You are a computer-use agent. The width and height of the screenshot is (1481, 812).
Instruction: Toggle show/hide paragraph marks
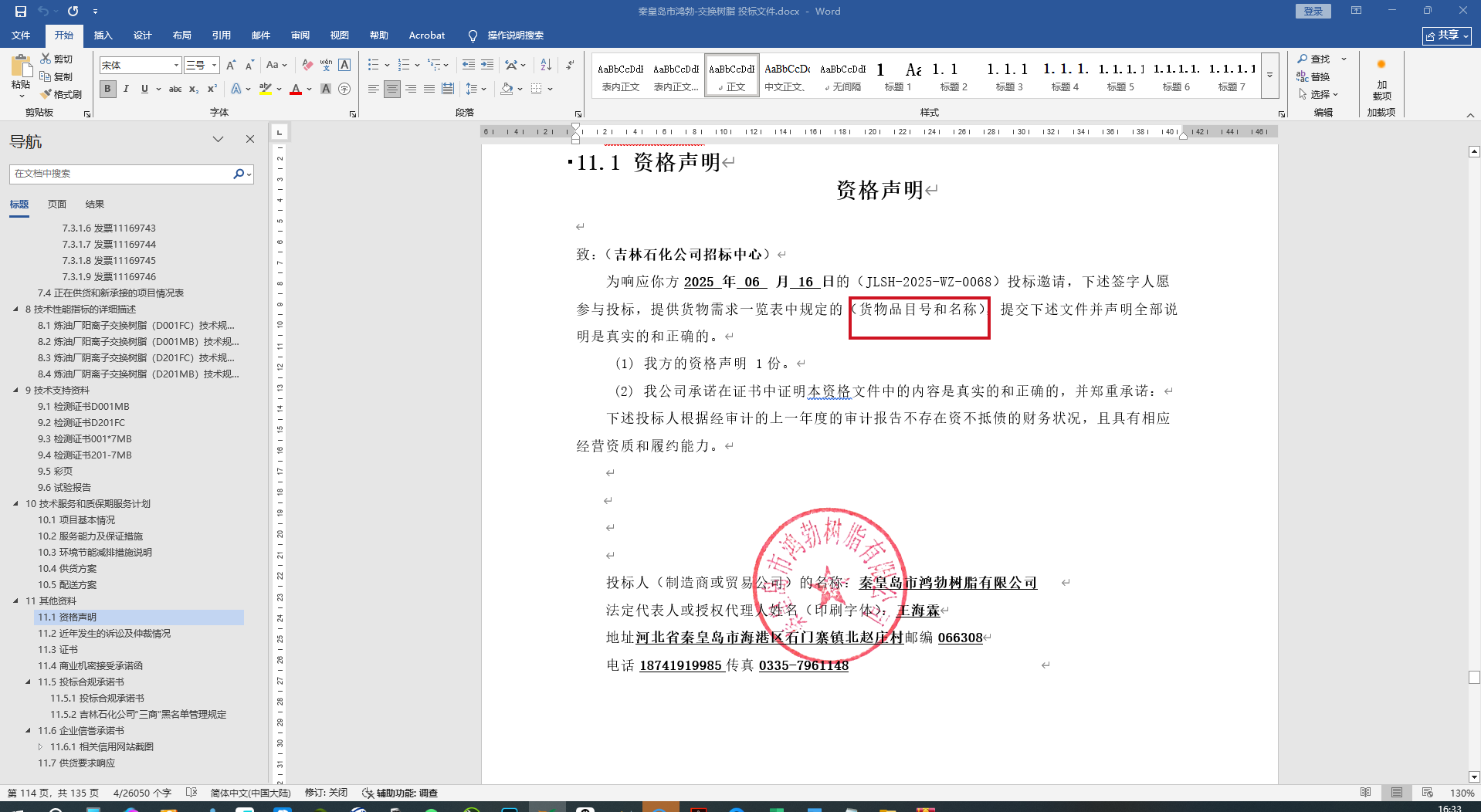[x=570, y=66]
